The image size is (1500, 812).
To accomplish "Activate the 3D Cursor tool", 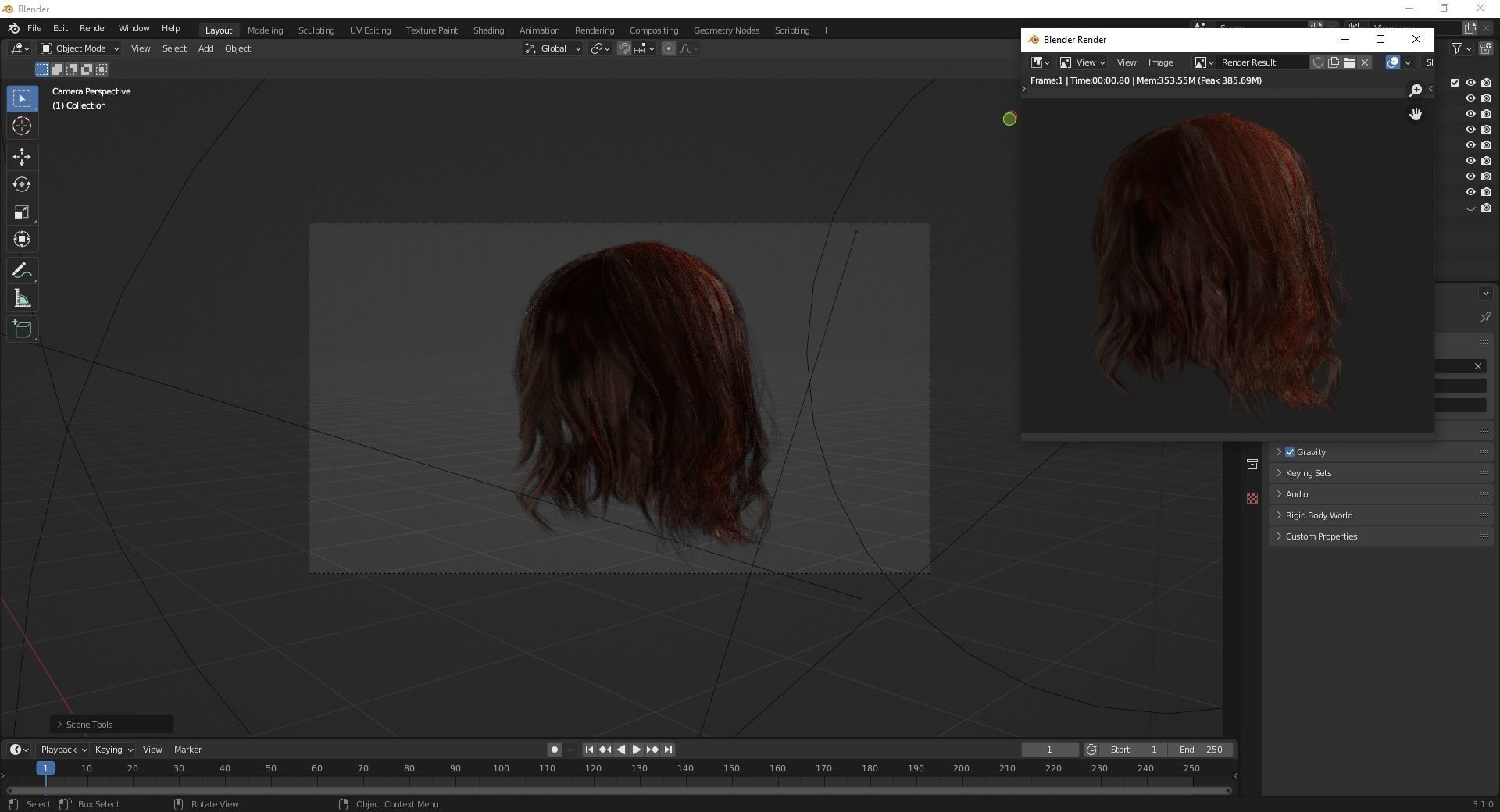I will pyautogui.click(x=22, y=126).
